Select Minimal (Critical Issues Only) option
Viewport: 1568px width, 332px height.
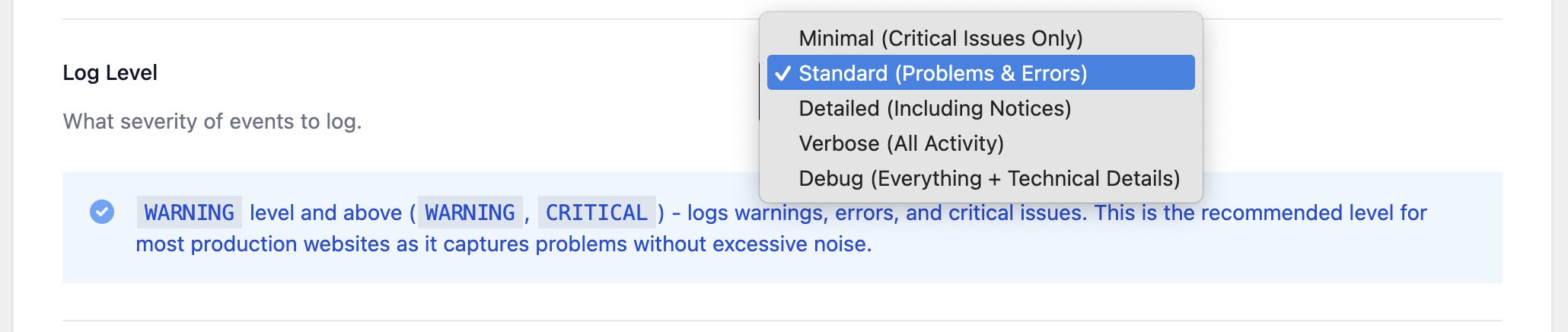940,38
